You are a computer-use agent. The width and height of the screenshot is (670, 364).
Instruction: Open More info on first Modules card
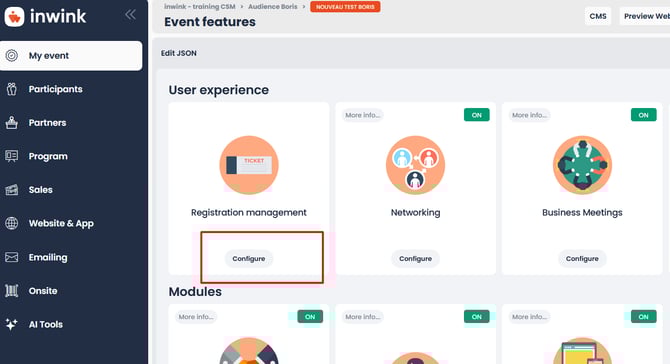(x=196, y=317)
